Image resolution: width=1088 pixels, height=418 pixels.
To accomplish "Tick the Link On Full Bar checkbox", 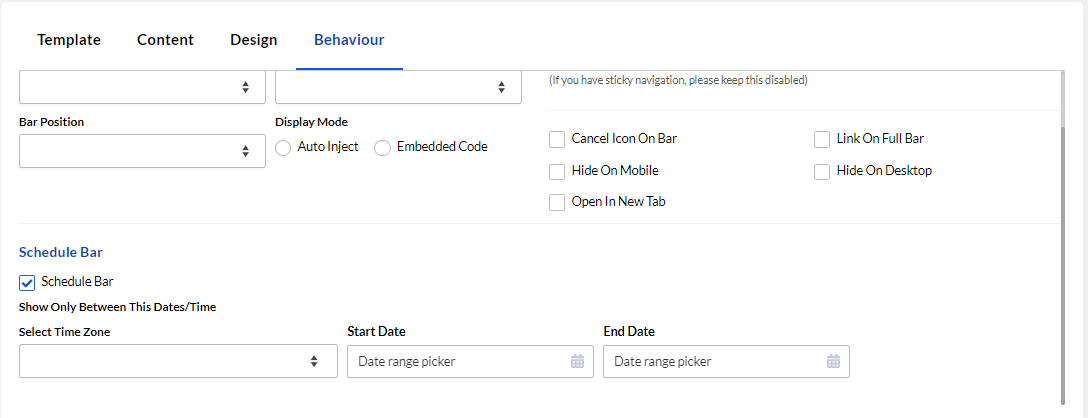I will 822,139.
